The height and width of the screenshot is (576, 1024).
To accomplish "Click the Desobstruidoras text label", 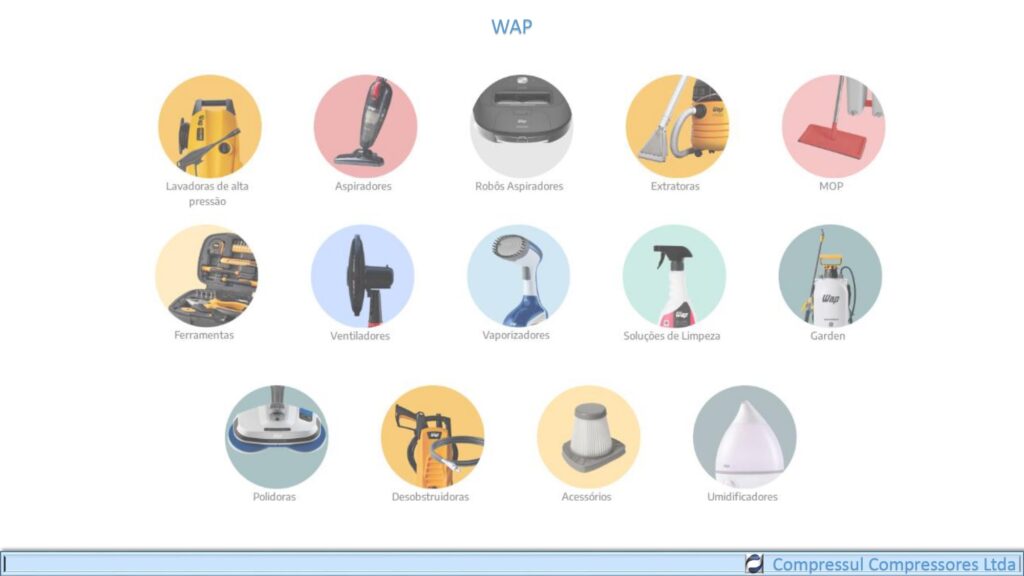I will point(430,496).
